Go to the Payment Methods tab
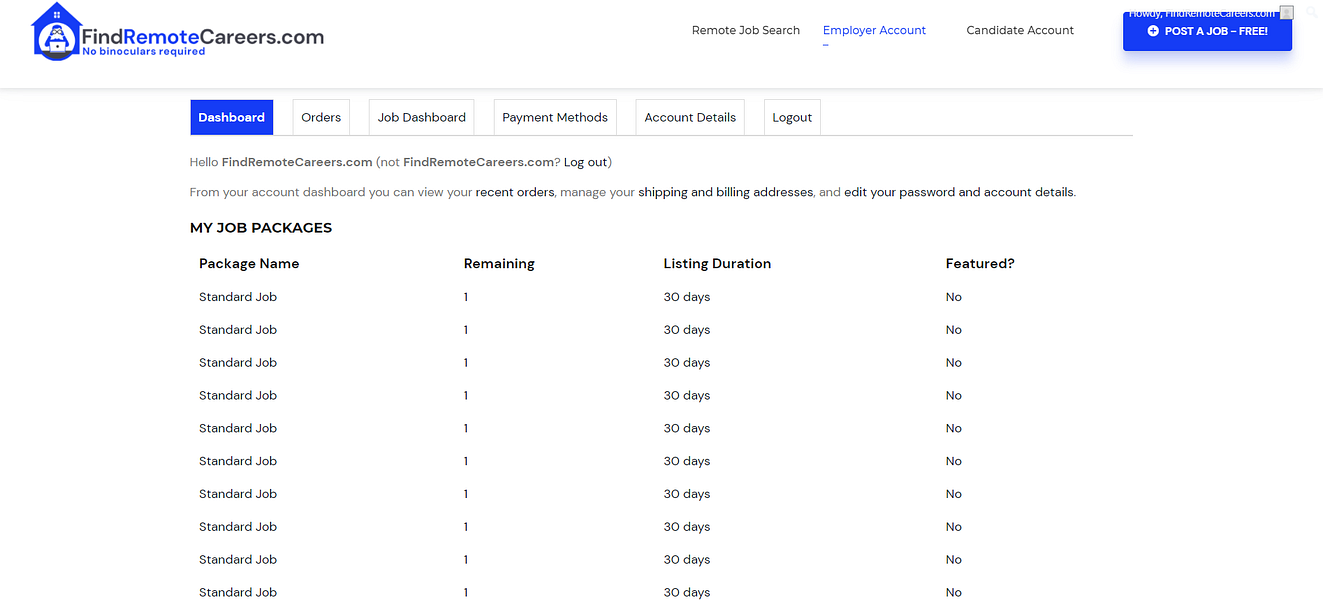The width and height of the screenshot is (1323, 600). point(555,117)
